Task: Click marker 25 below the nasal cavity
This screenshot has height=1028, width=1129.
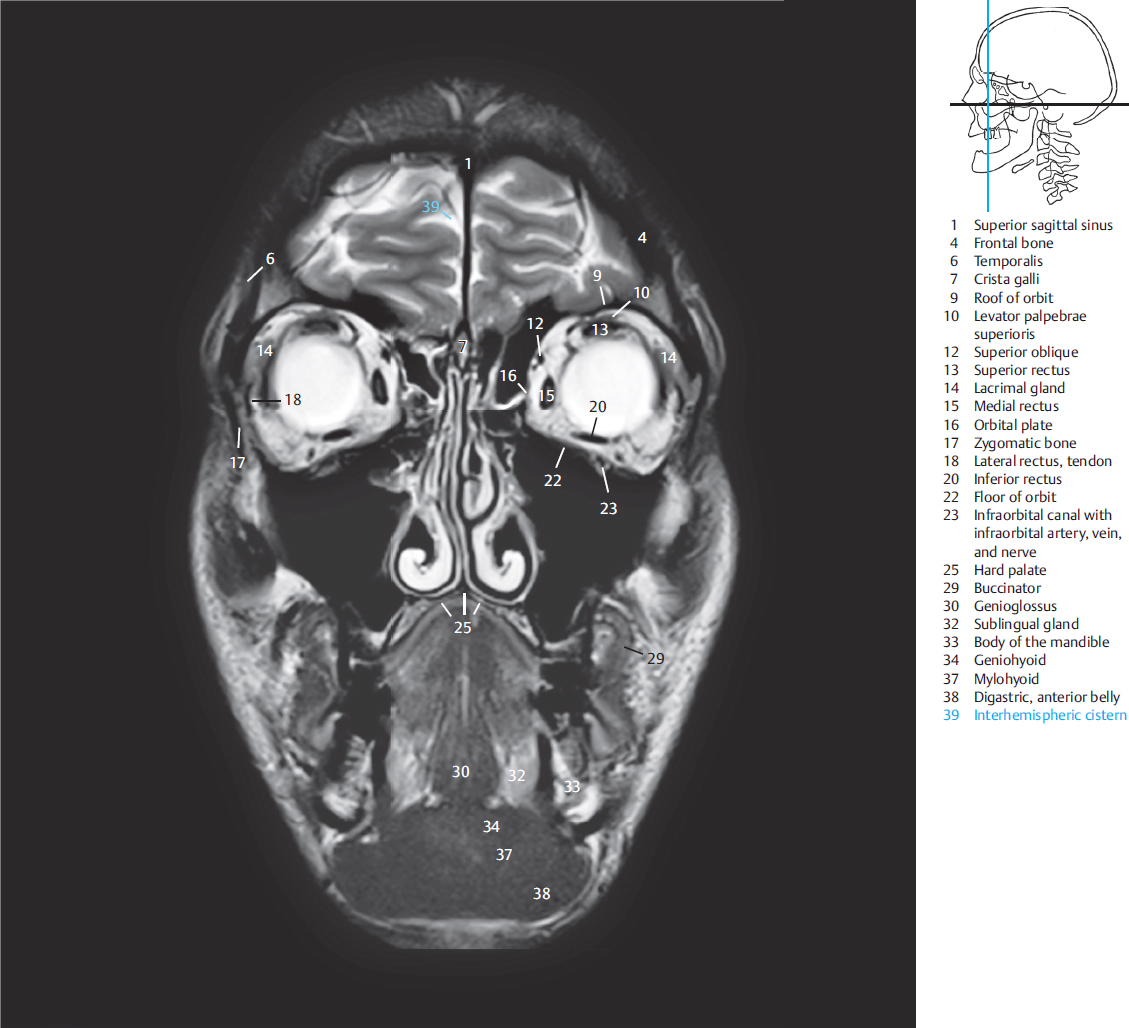Action: click(x=462, y=628)
